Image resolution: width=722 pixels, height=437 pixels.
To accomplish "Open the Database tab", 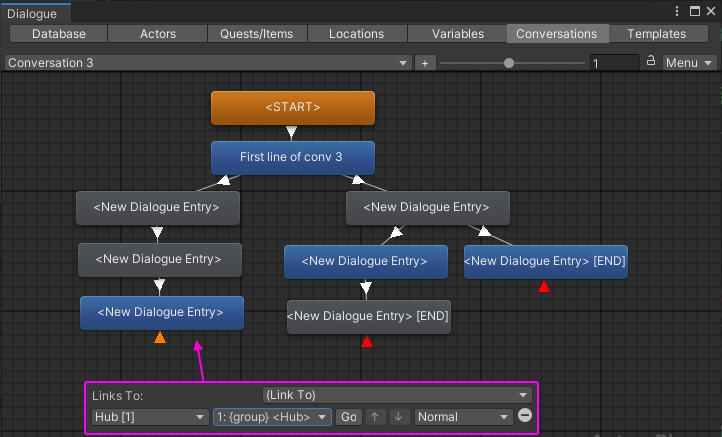I will 58,34.
